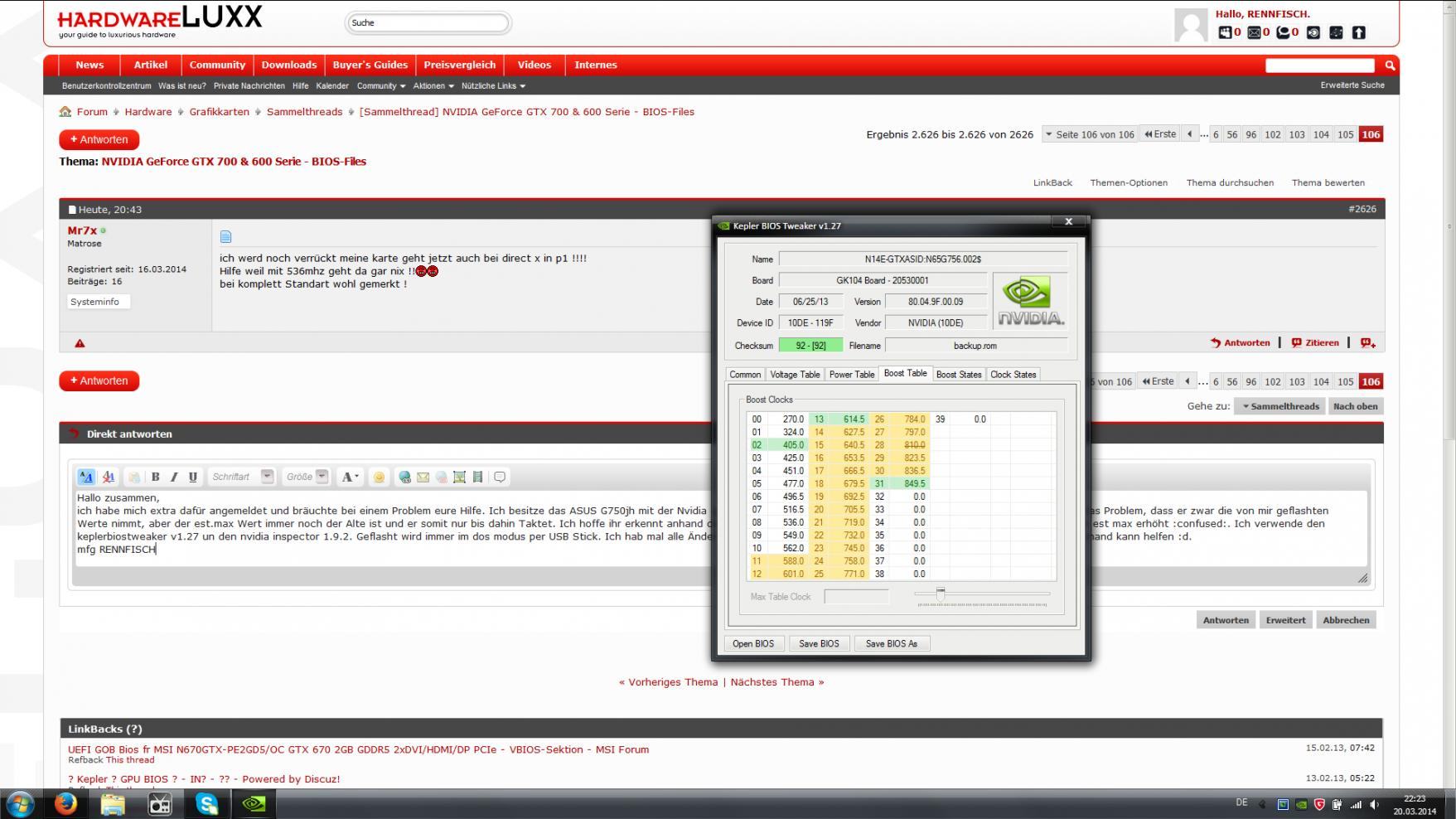Switch to Common tab in BIOS Tweaker
Image resolution: width=1456 pixels, height=819 pixels.
[x=745, y=375]
